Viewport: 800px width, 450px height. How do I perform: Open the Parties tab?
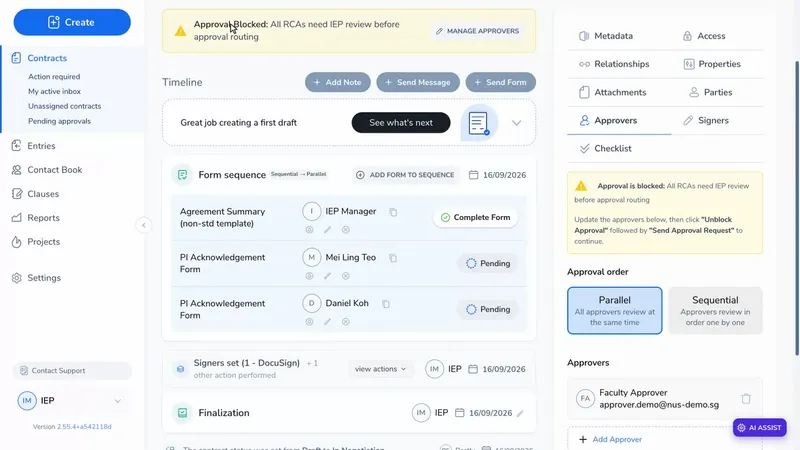pyautogui.click(x=711, y=92)
